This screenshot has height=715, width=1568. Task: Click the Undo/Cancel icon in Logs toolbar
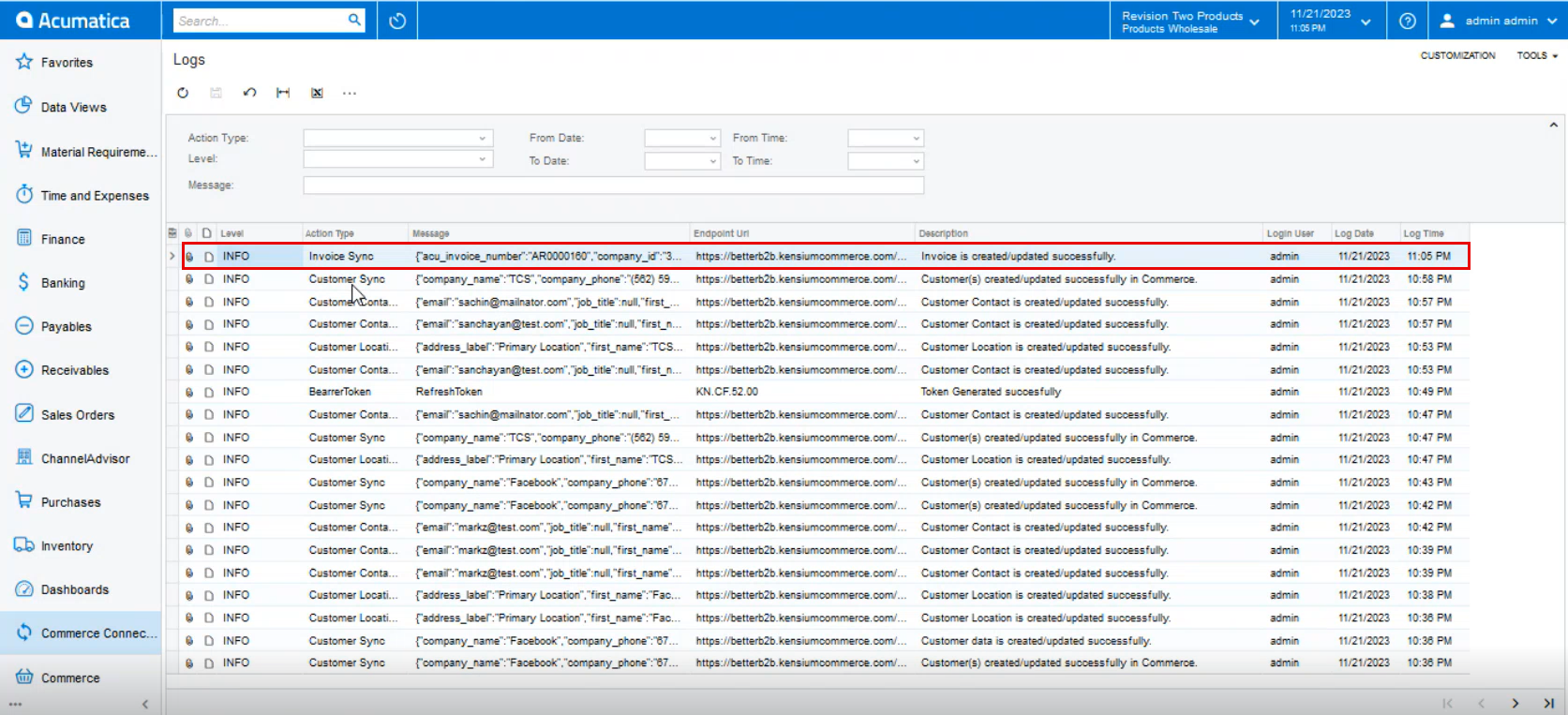pyautogui.click(x=249, y=93)
